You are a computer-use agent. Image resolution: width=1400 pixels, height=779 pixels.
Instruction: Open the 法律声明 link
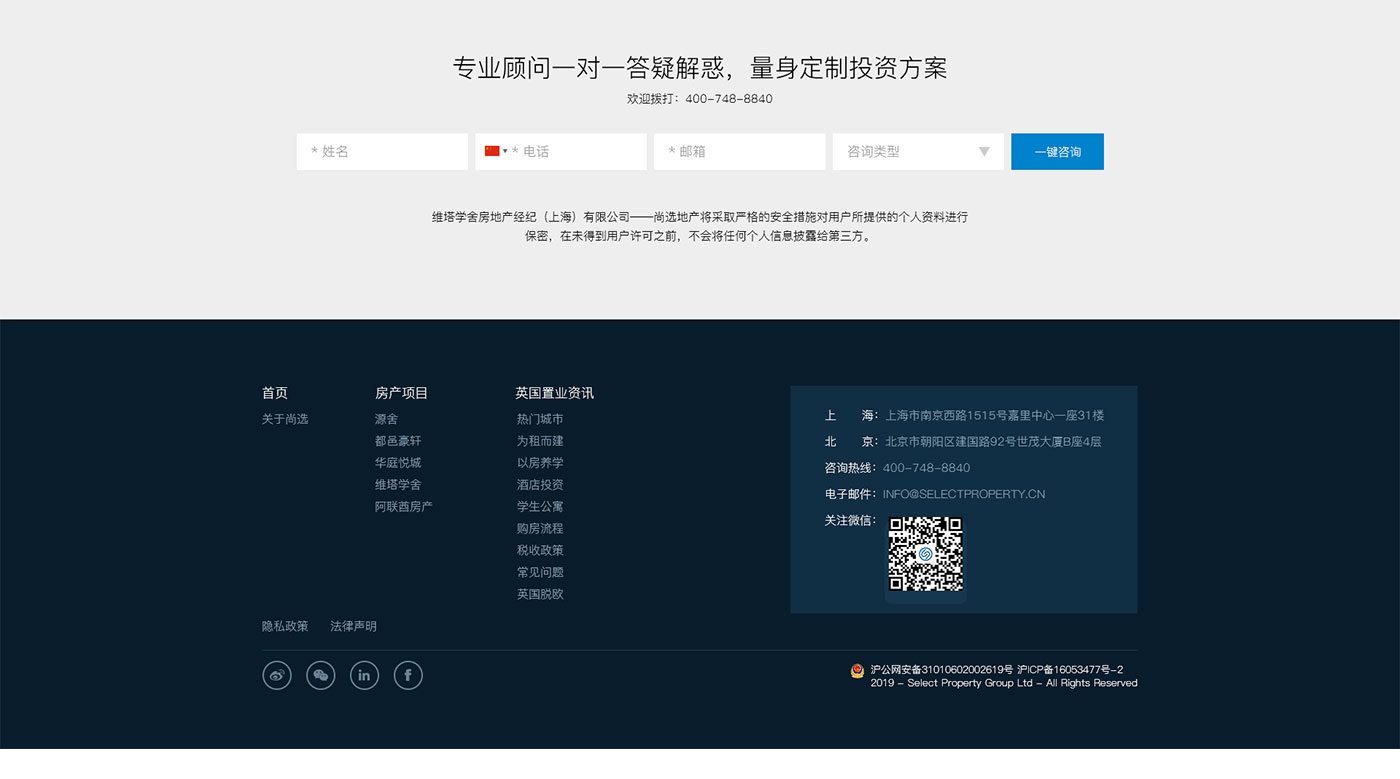pyautogui.click(x=353, y=626)
